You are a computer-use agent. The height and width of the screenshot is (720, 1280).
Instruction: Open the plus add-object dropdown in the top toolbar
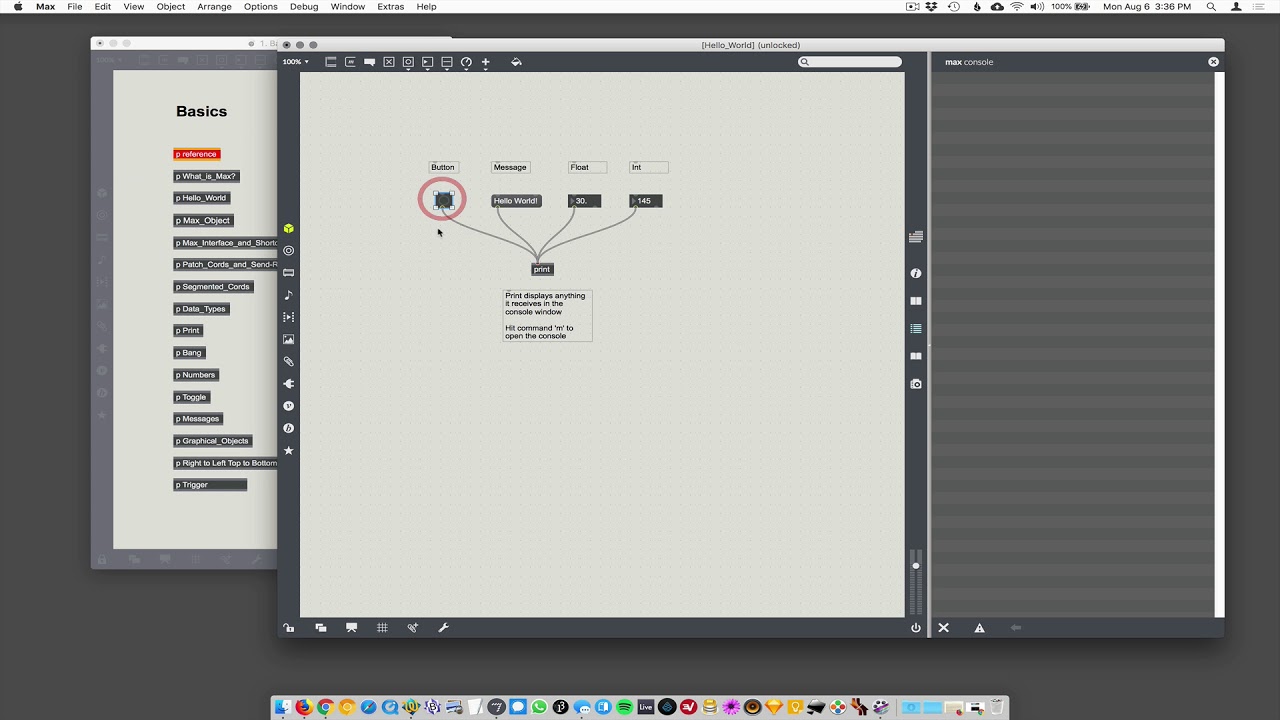[x=486, y=62]
